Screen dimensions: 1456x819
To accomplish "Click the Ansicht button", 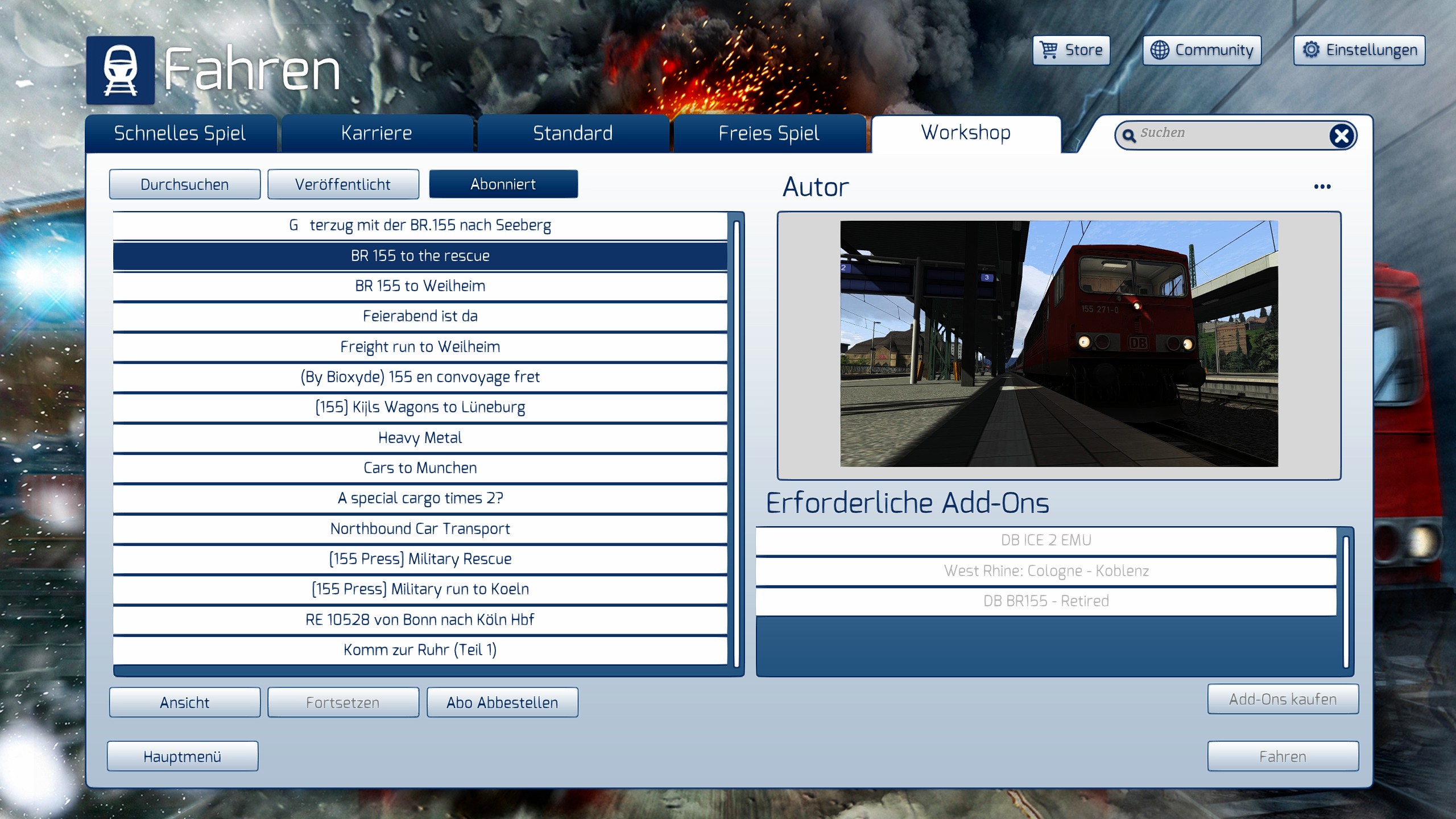I will click(x=185, y=702).
